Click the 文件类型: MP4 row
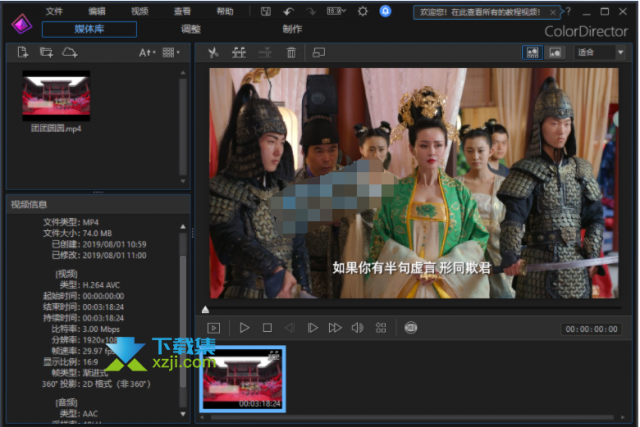 click(71, 222)
